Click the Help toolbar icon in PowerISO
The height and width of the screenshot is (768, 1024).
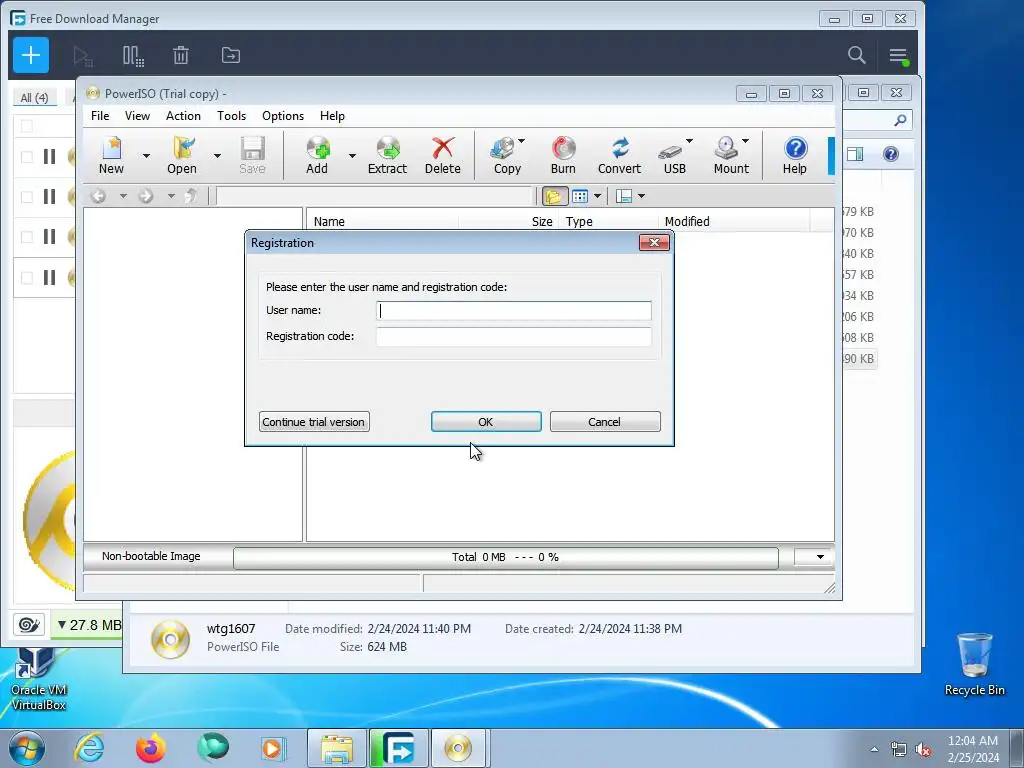click(x=795, y=155)
